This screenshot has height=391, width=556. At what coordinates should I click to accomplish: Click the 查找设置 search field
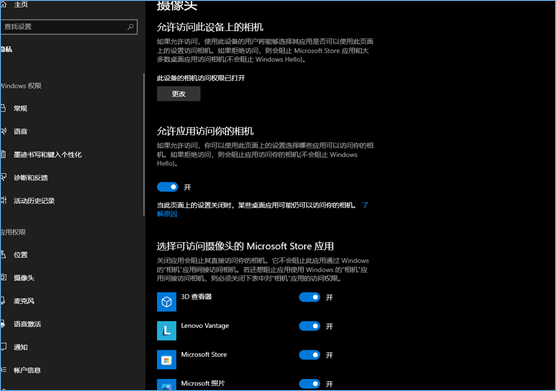click(69, 27)
